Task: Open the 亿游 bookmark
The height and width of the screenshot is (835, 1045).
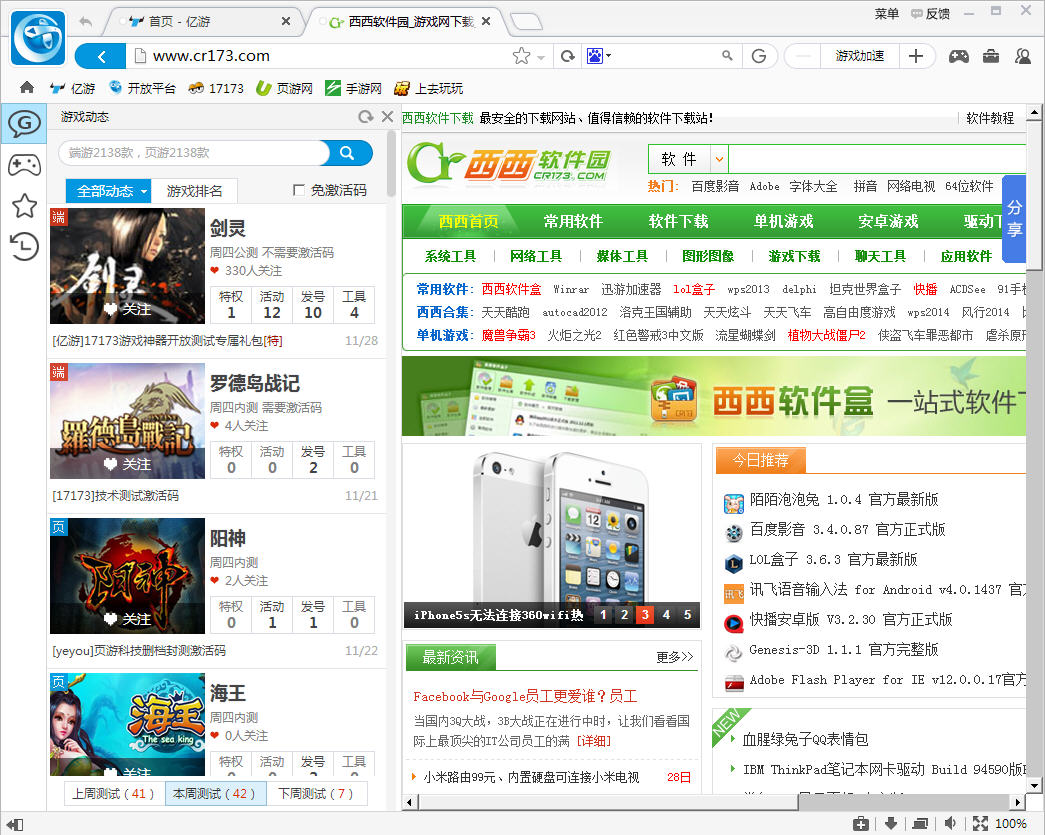Action: (73, 88)
